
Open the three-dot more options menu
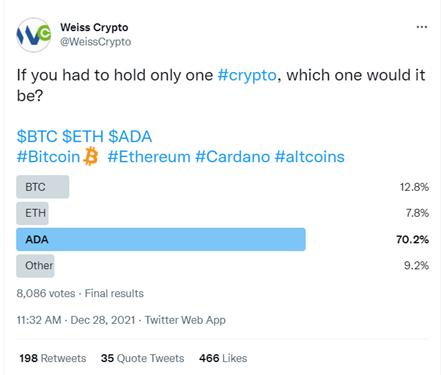pyautogui.click(x=422, y=27)
